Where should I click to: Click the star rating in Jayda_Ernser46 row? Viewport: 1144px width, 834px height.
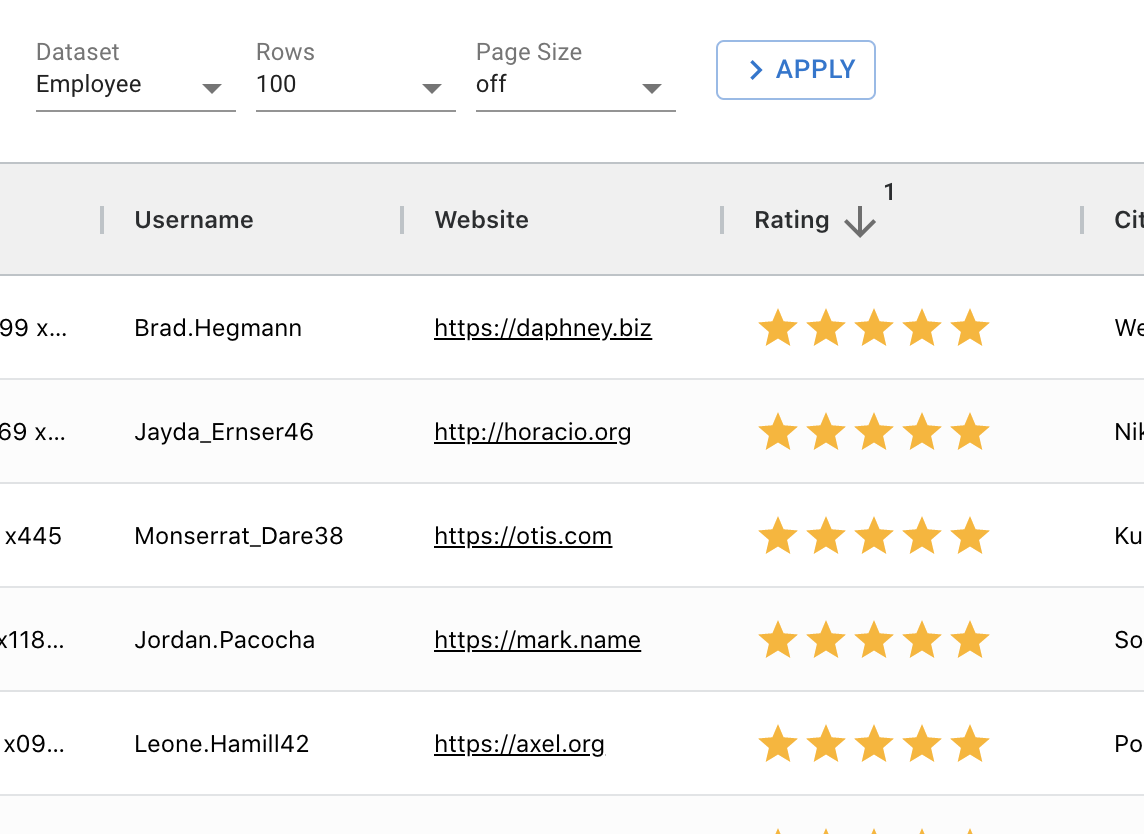874,431
